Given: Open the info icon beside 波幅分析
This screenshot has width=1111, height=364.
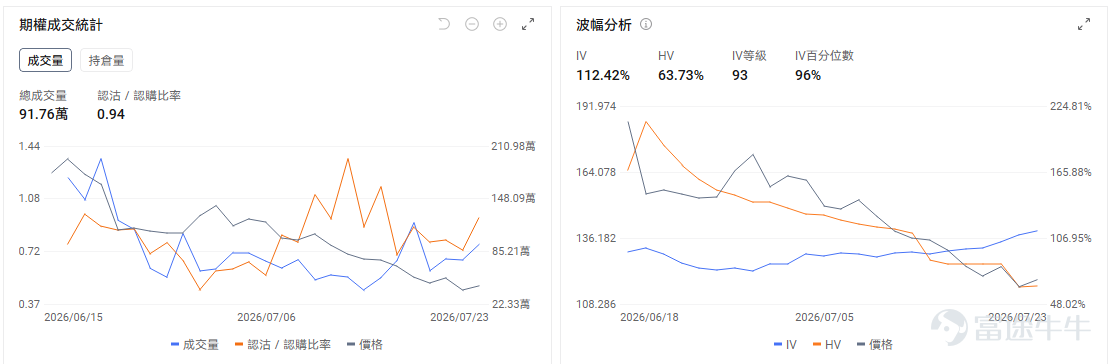Looking at the screenshot, I should click(x=645, y=25).
